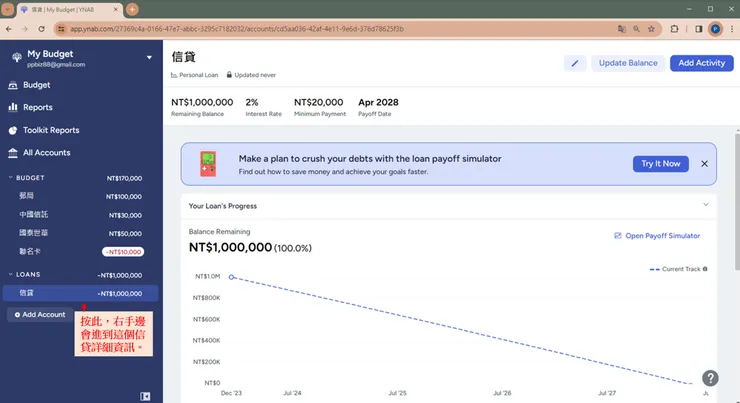The image size is (740, 403).
Task: Go to Reports in sidebar
Action: (x=38, y=107)
